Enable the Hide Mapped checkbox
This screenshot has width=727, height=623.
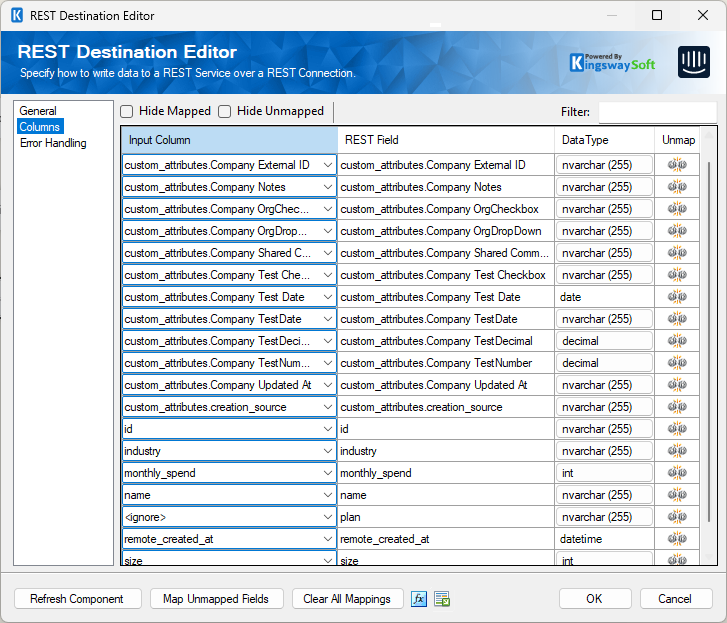[127, 111]
